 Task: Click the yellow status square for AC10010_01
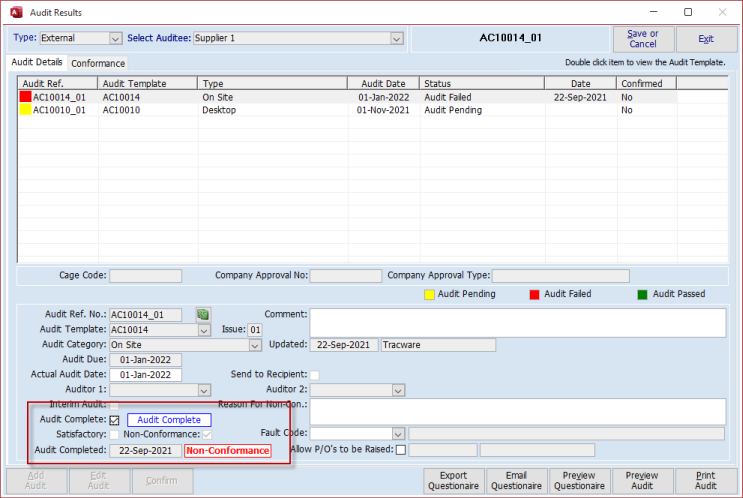[25, 110]
